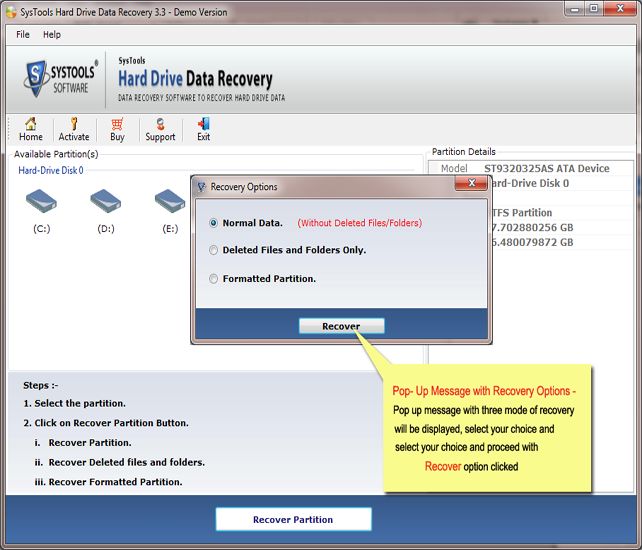The width and height of the screenshot is (642, 550).
Task: Click the 7.702880256 GB value
Action: pyautogui.click(x=532, y=228)
